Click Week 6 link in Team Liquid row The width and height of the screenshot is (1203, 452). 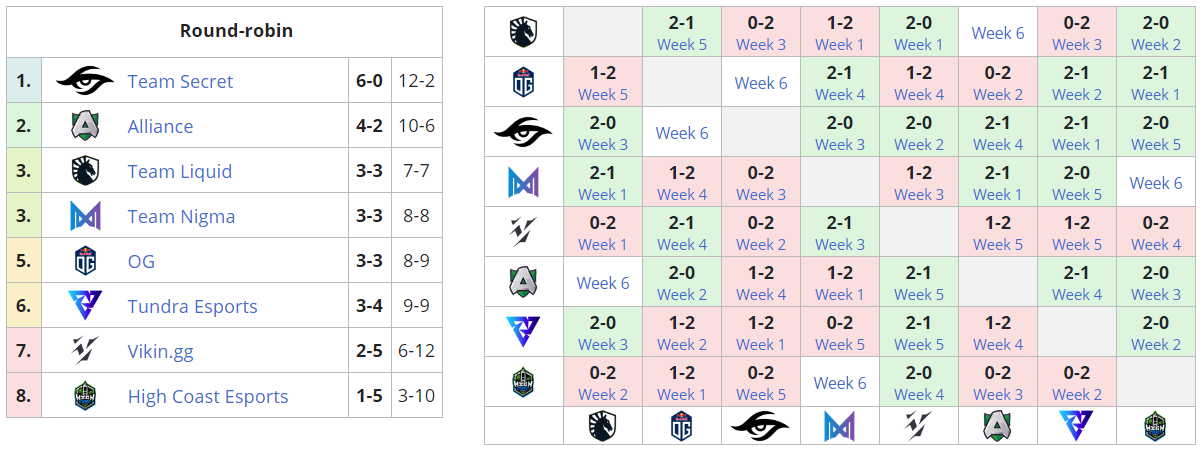coord(997,32)
